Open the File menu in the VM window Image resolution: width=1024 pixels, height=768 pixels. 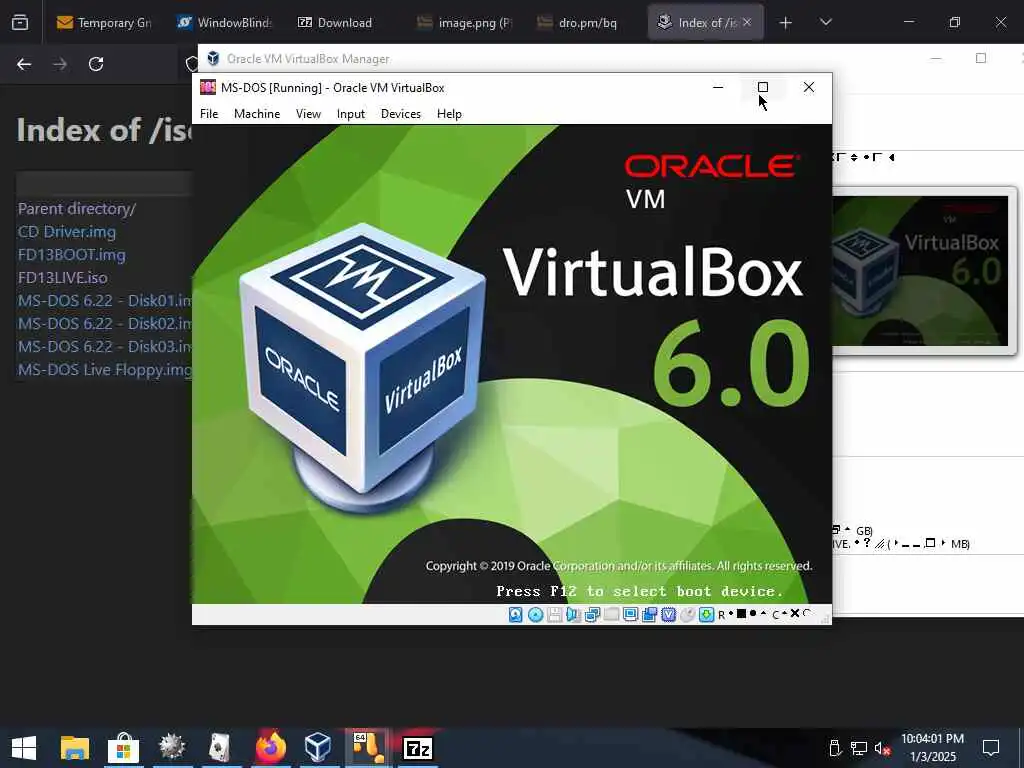point(209,114)
